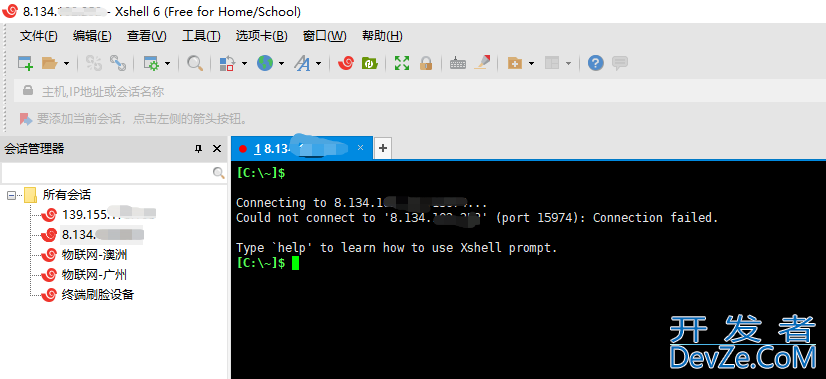Screen dimensions: 826x379
Task: Click the Xshell title bar logo icon
Action: point(10,11)
